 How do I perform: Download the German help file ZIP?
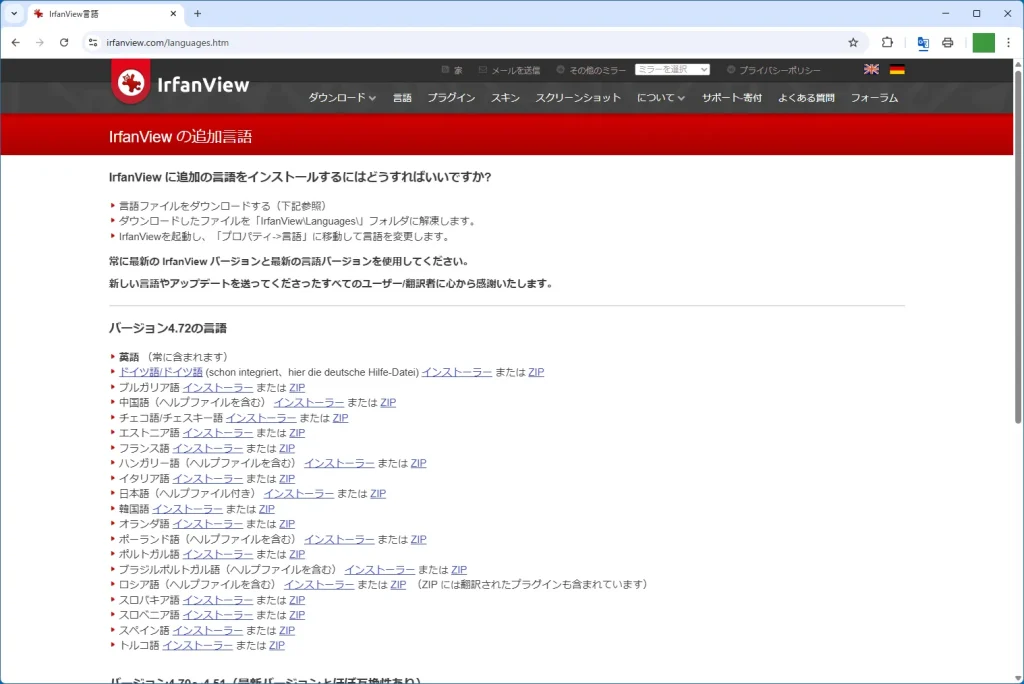536,372
